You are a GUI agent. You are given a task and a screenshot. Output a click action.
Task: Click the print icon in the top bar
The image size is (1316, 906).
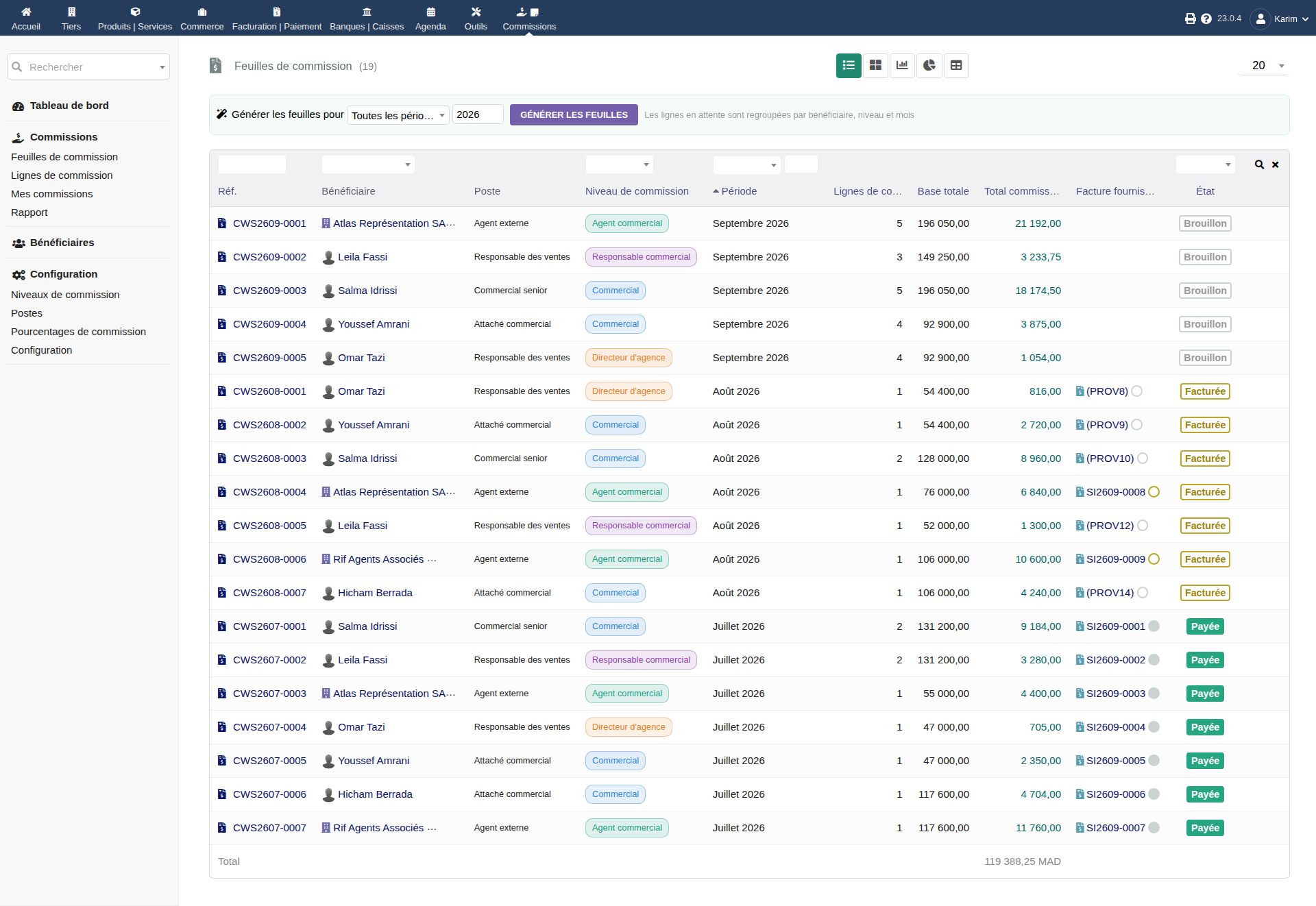[x=1190, y=19]
